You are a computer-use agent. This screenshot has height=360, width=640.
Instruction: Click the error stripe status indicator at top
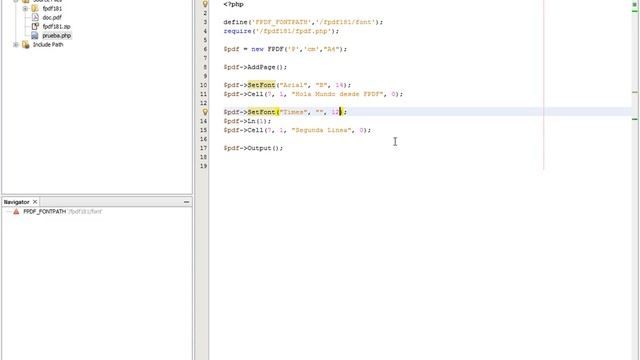click(635, 4)
